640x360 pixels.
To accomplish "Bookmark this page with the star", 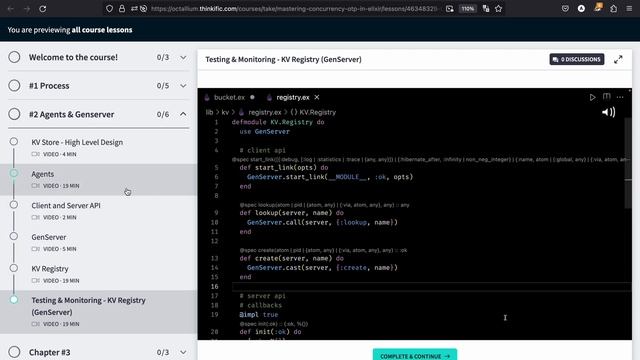I will [x=498, y=9].
